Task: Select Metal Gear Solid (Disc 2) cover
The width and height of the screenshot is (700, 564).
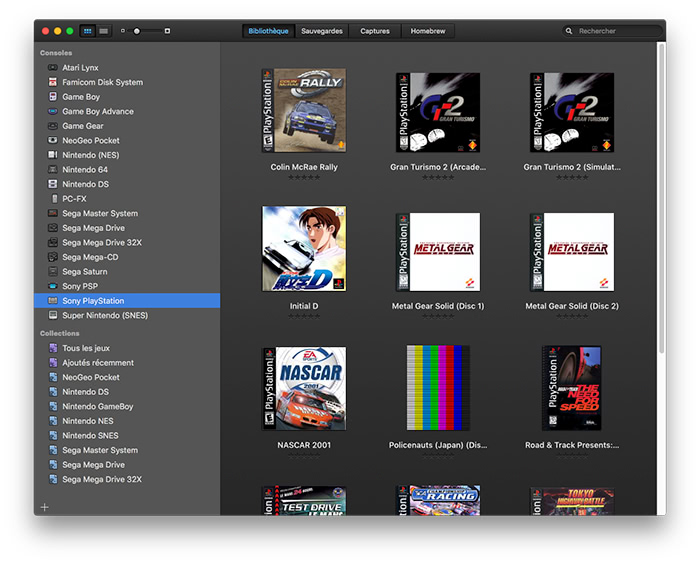Action: click(572, 252)
